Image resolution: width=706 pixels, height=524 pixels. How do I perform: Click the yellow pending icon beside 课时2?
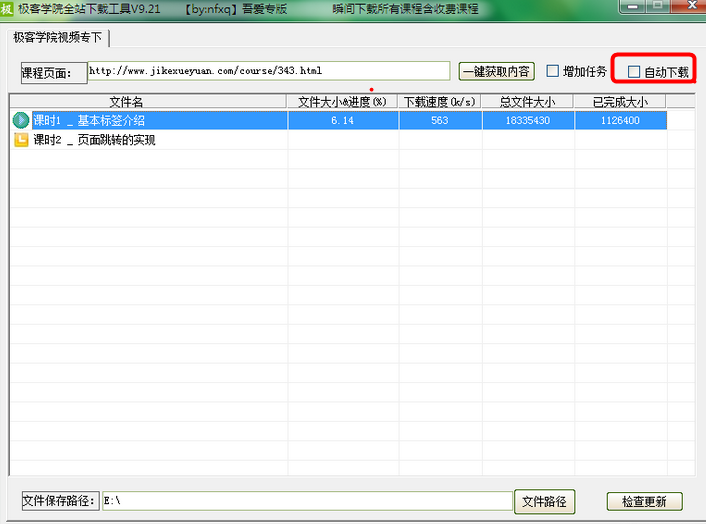click(21, 140)
